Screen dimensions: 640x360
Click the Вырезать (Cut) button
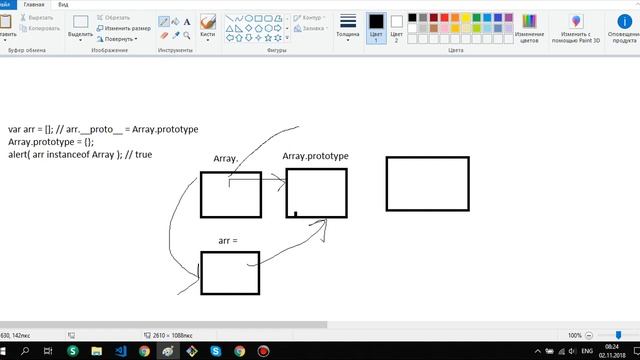tap(37, 18)
